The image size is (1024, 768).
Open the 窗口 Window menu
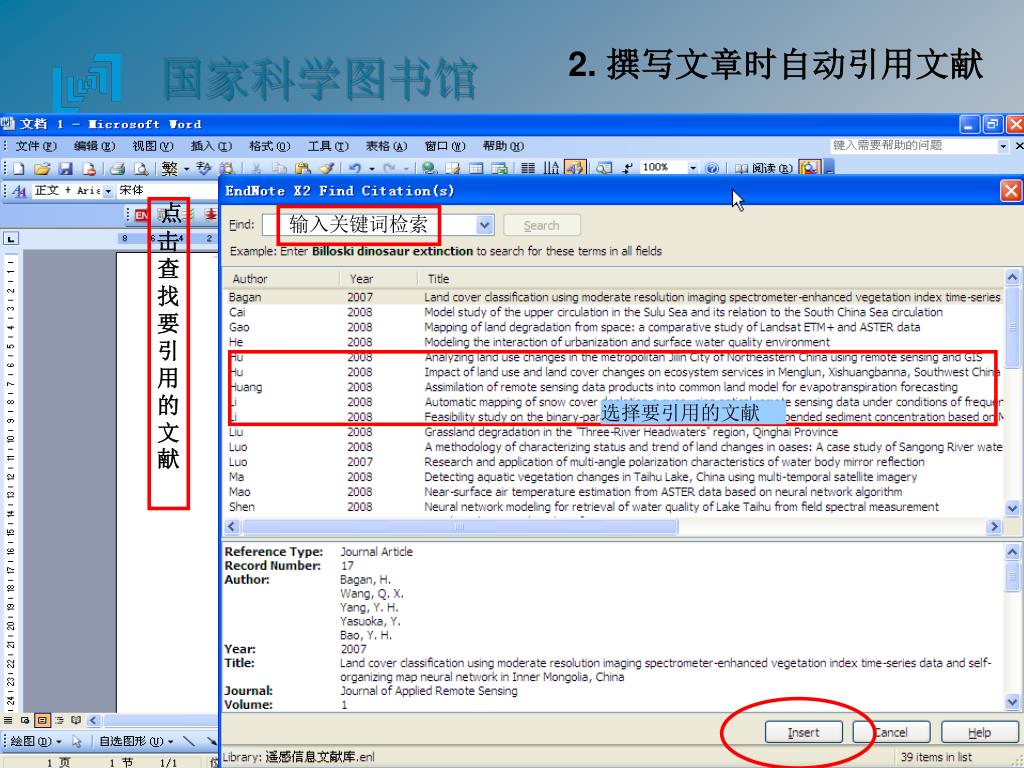tap(445, 146)
